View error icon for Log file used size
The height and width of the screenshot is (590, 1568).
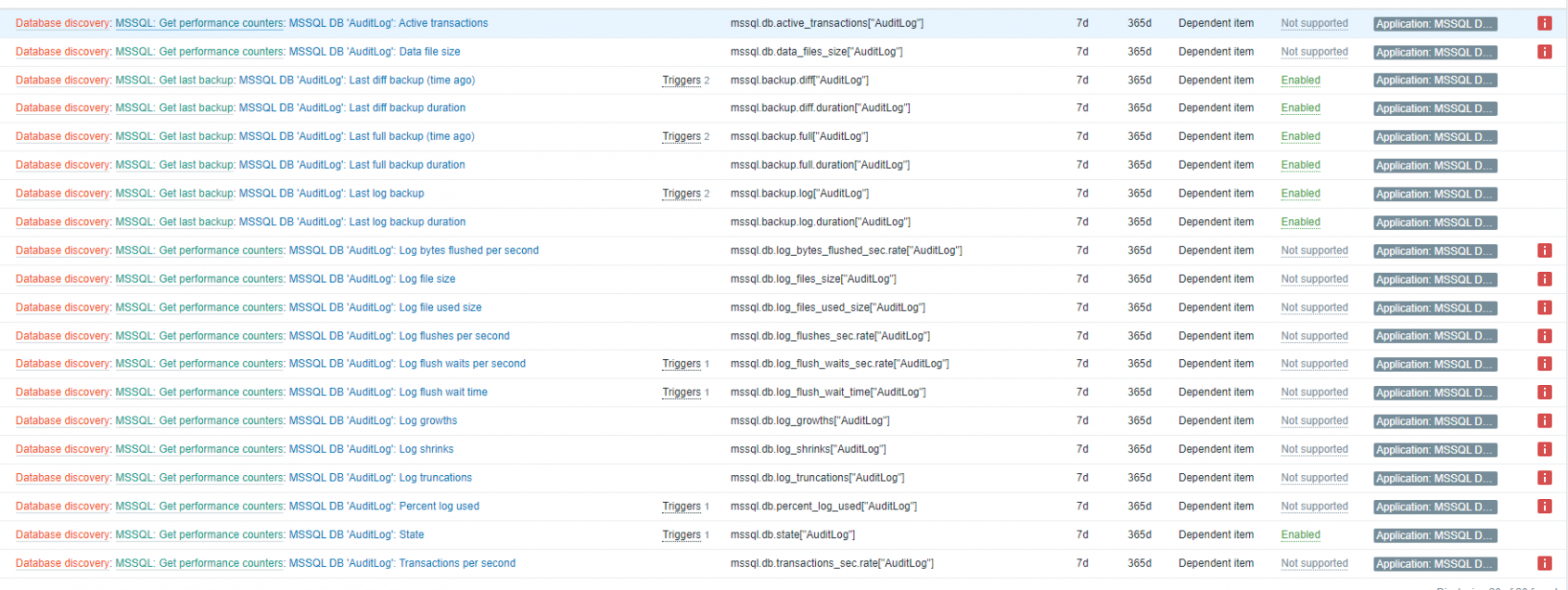coord(1544,307)
